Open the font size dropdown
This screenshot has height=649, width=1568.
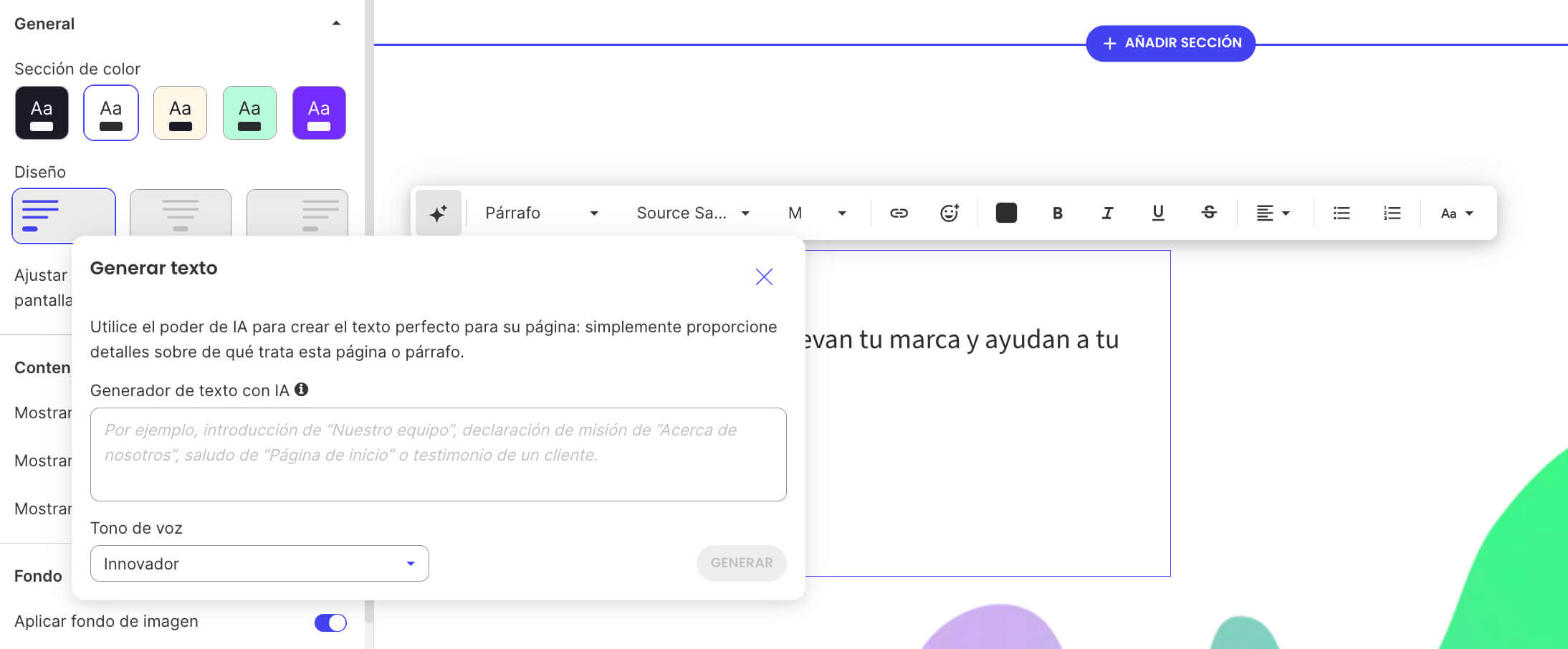click(x=817, y=212)
